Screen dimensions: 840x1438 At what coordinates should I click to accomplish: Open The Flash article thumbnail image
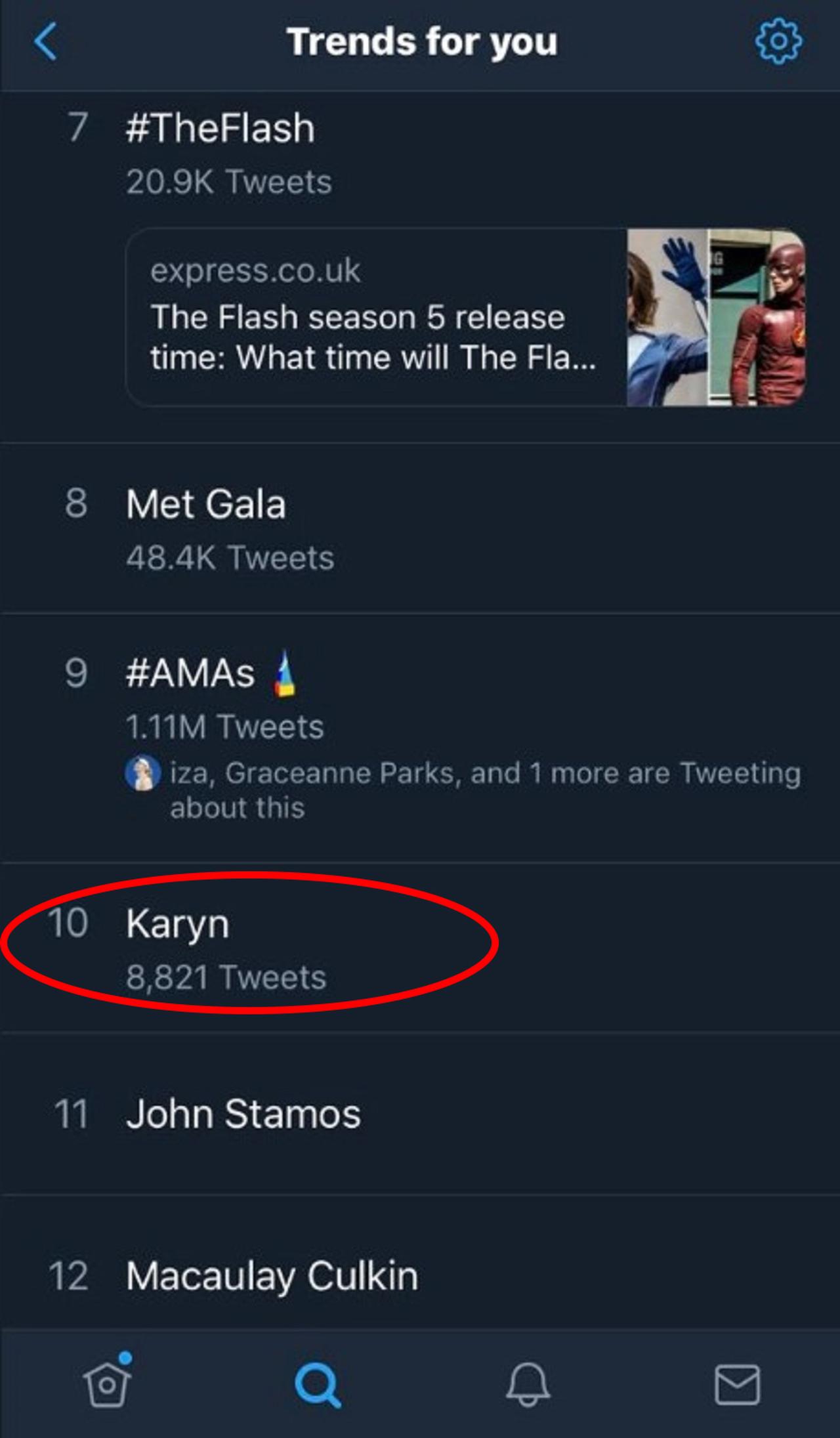click(x=716, y=318)
